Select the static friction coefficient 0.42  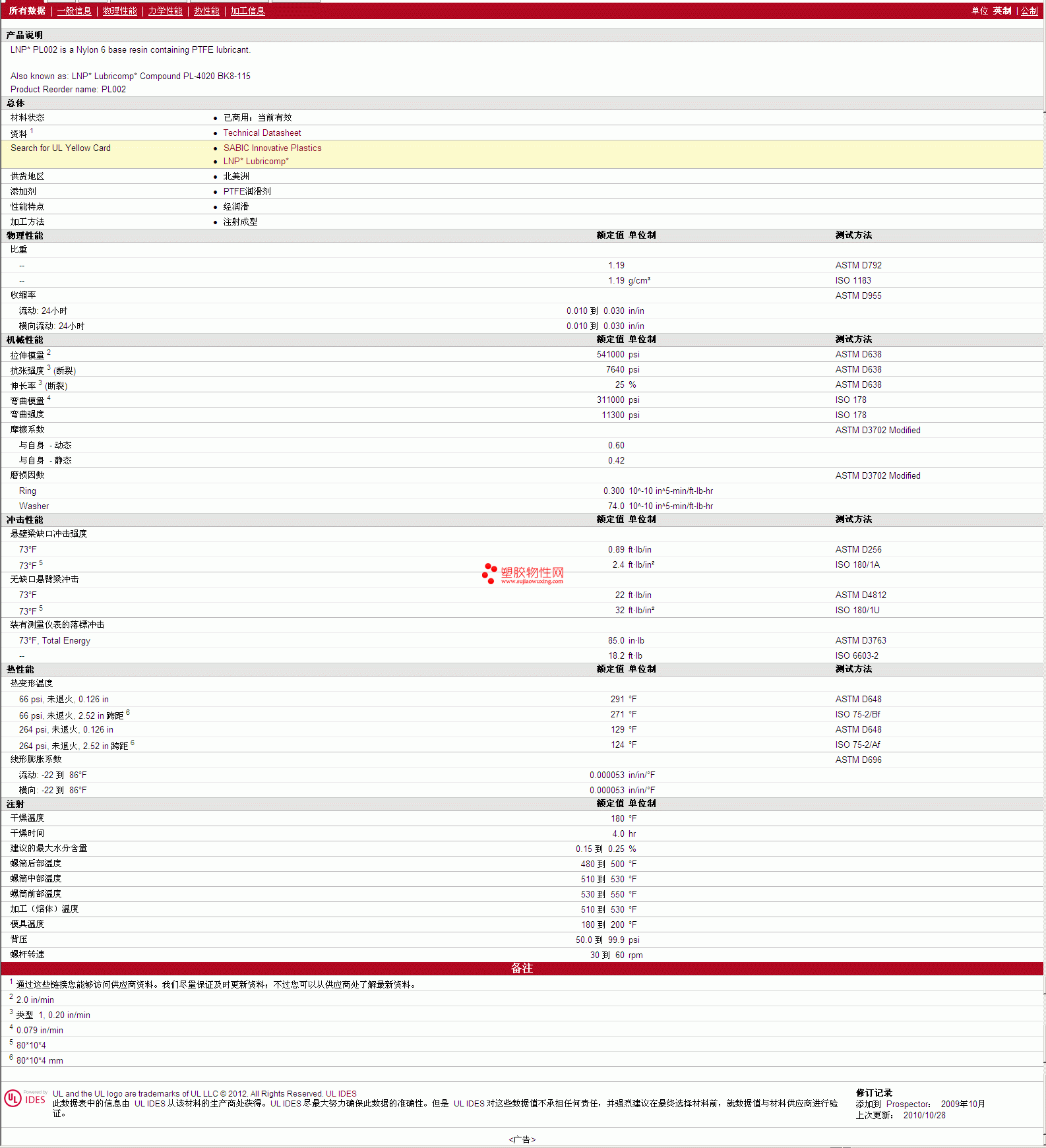click(616, 461)
